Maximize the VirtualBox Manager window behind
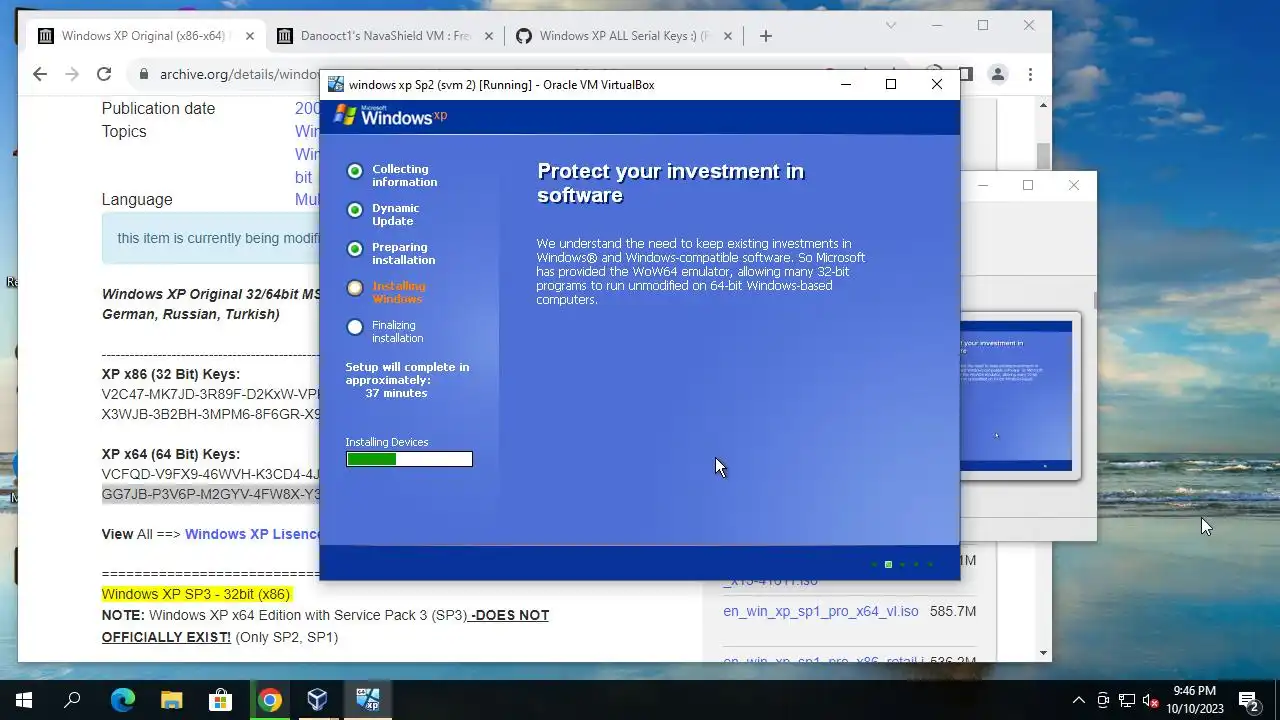The width and height of the screenshot is (1280, 720). click(x=1027, y=185)
